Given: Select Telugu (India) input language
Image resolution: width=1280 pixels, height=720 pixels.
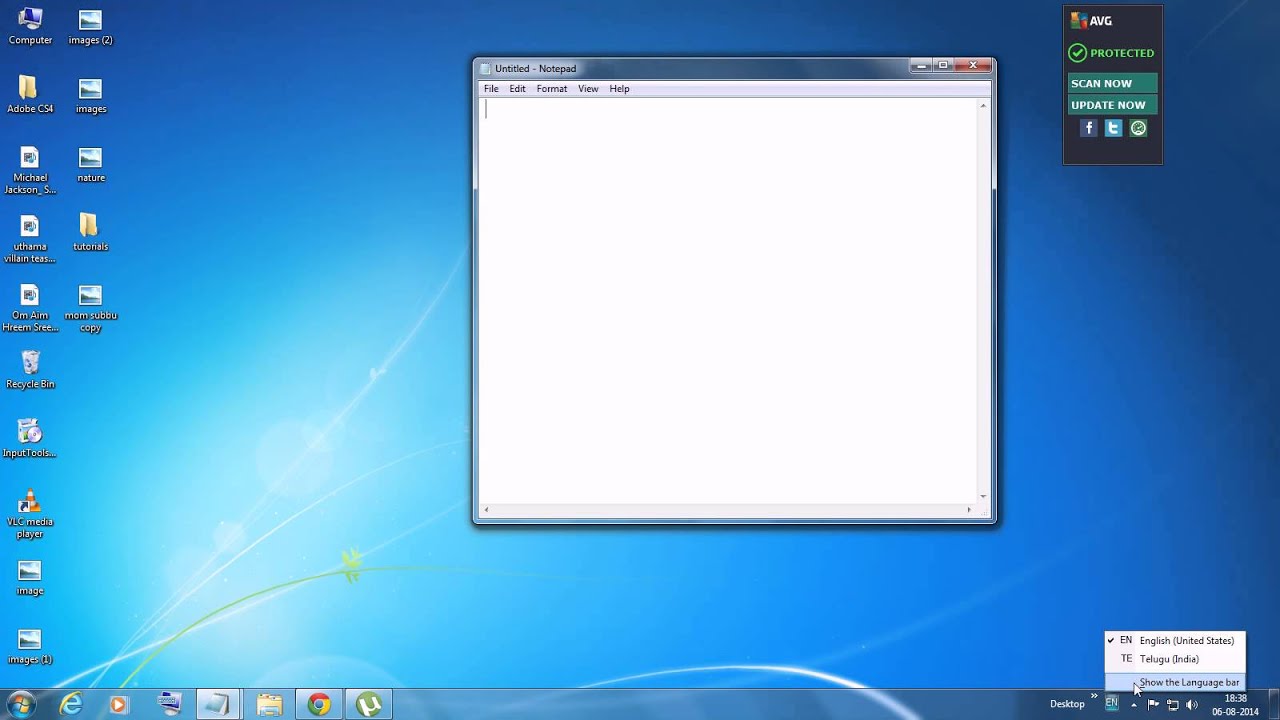Looking at the screenshot, I should click(x=1175, y=659).
